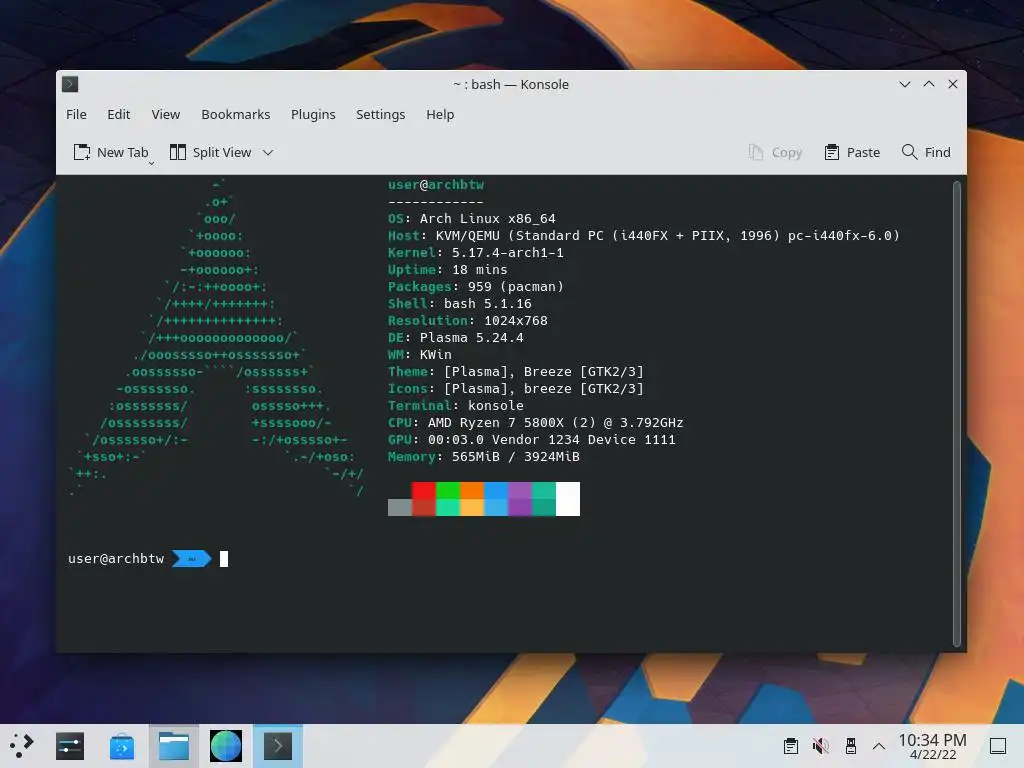This screenshot has height=768, width=1024.
Task: Click the Copy toolbar button
Action: pyautogui.click(x=775, y=152)
